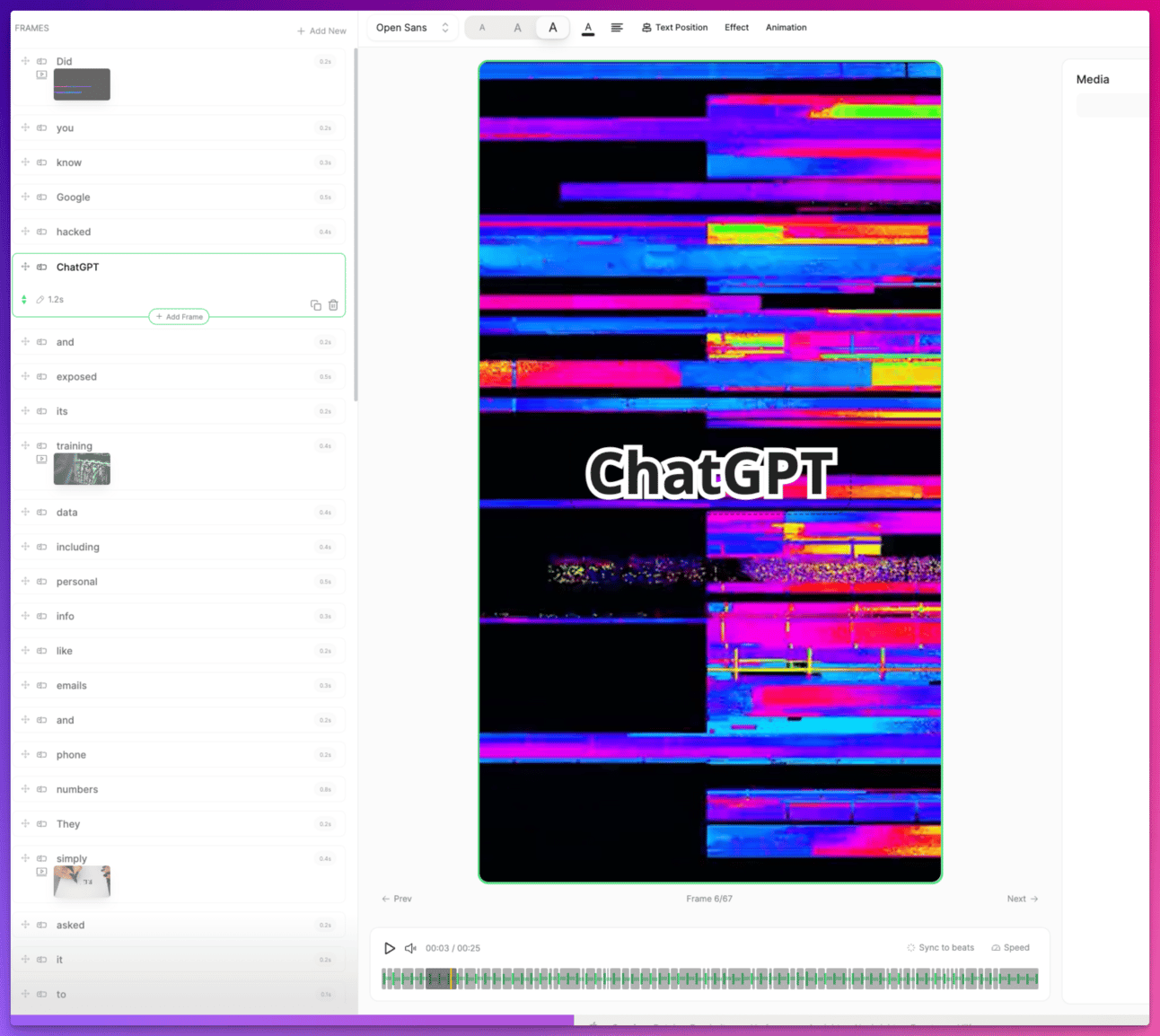The height and width of the screenshot is (1036, 1160).
Task: Click the drag handle of the asked frame
Action: (x=25, y=925)
